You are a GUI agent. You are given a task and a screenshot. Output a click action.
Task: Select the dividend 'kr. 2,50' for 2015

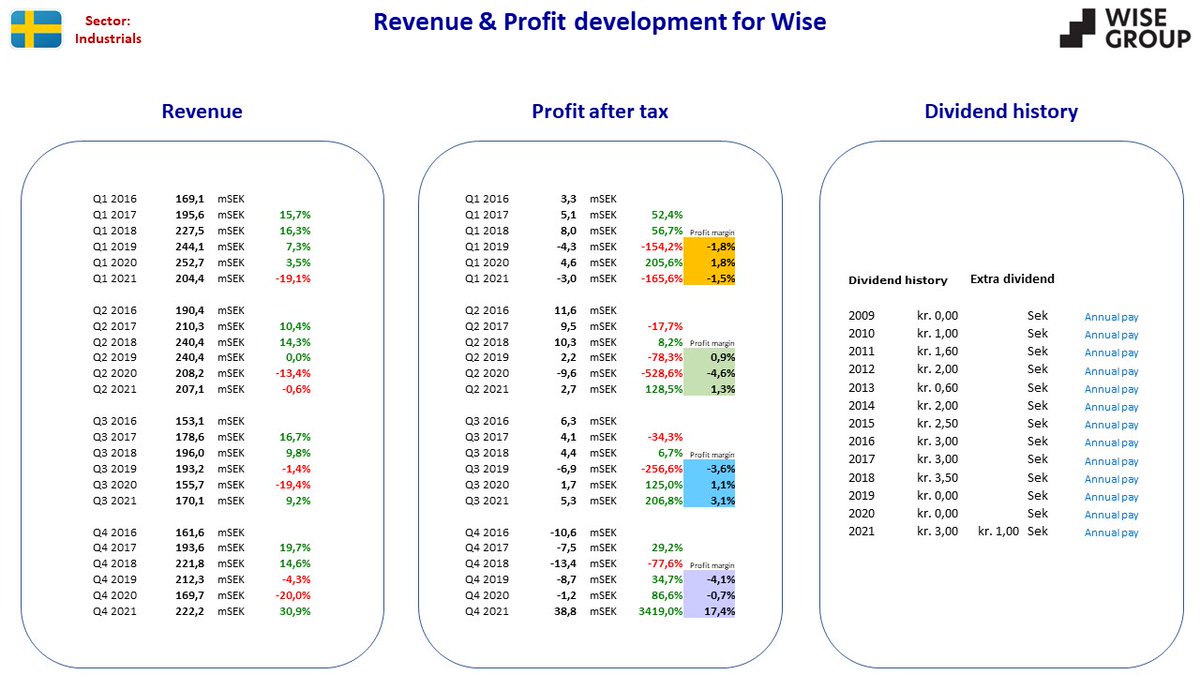(x=937, y=424)
